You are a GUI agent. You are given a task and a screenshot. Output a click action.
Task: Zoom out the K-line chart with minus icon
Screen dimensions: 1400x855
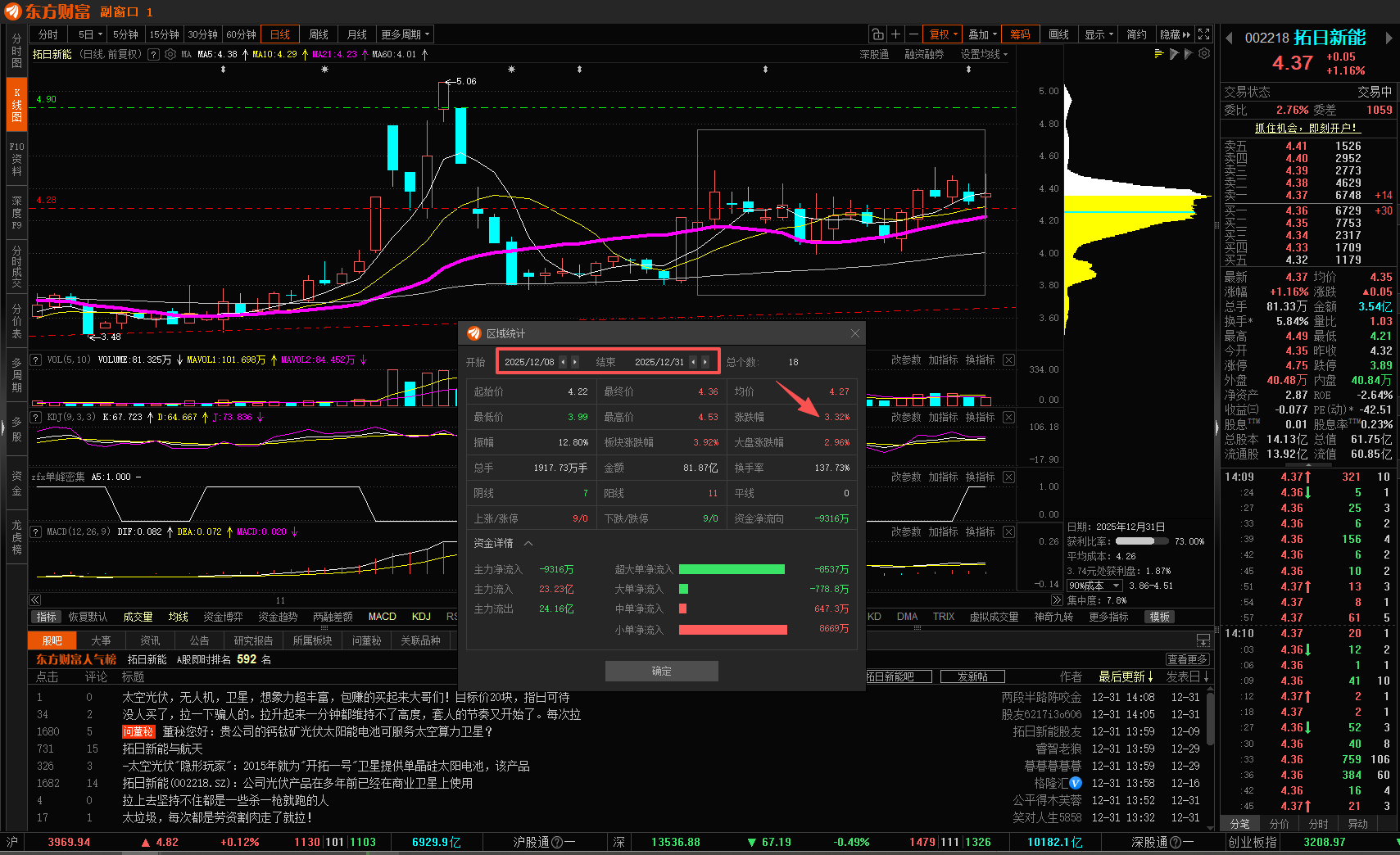[913, 34]
